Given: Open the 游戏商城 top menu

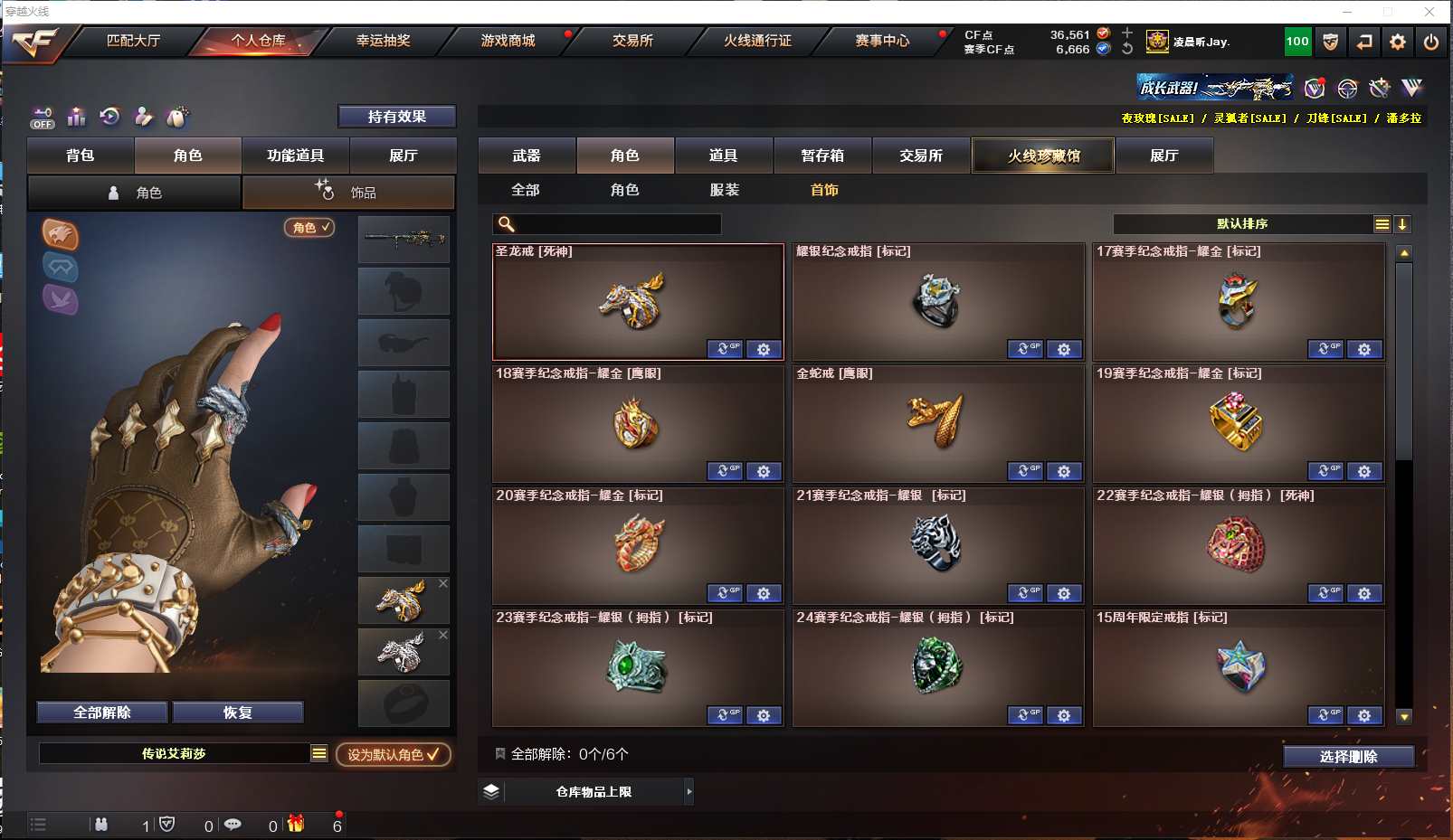Looking at the screenshot, I should click(x=508, y=41).
